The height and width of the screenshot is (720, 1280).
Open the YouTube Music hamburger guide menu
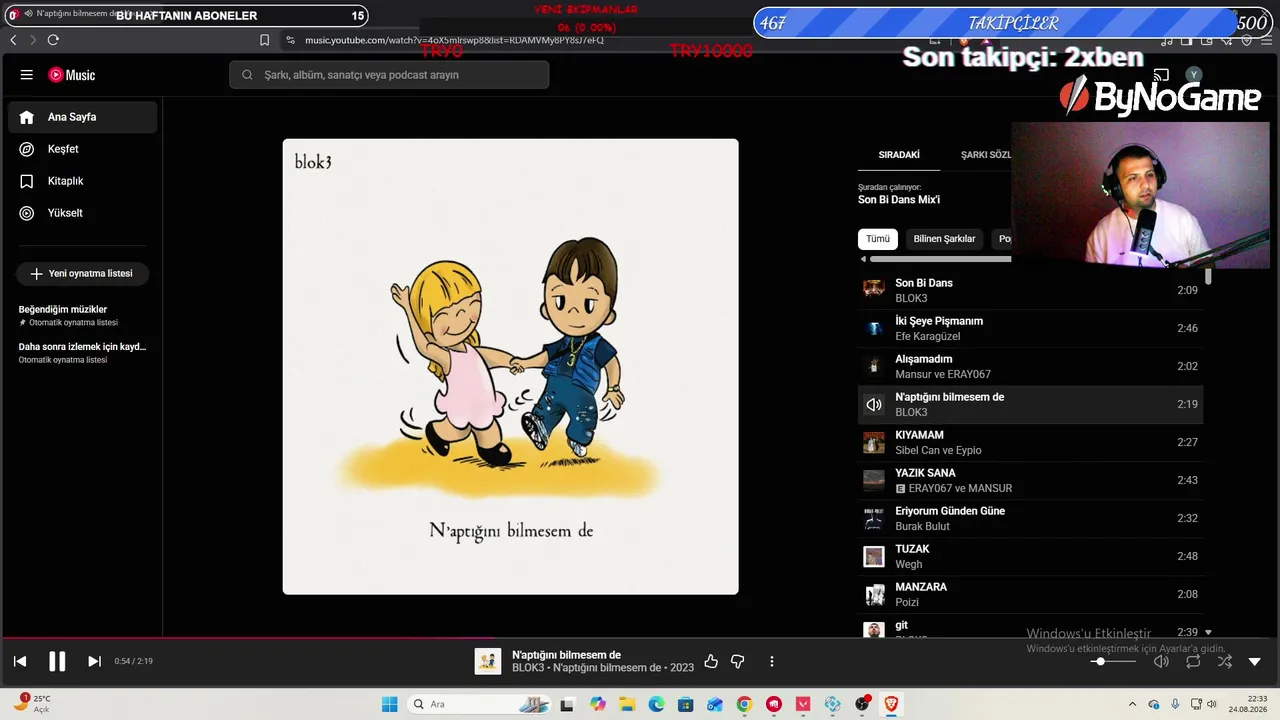27,75
